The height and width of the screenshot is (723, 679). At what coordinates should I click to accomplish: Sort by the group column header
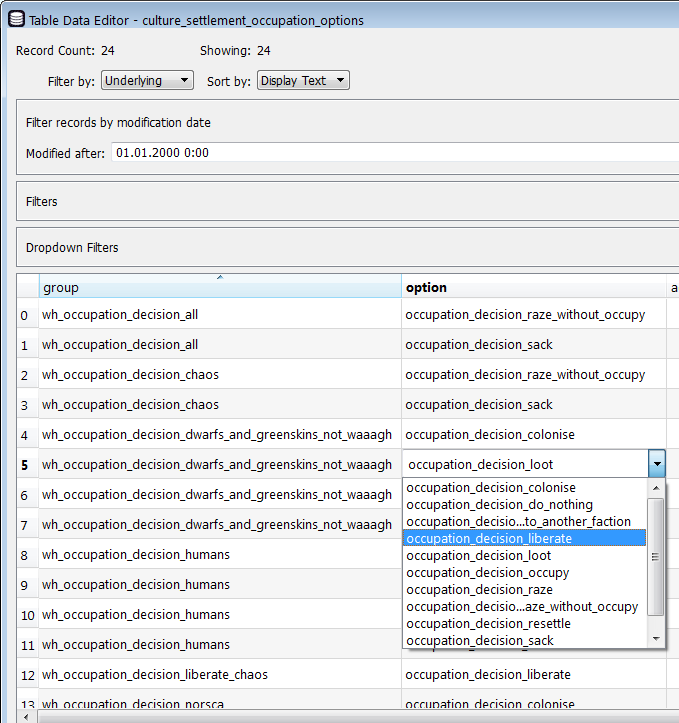pos(220,286)
